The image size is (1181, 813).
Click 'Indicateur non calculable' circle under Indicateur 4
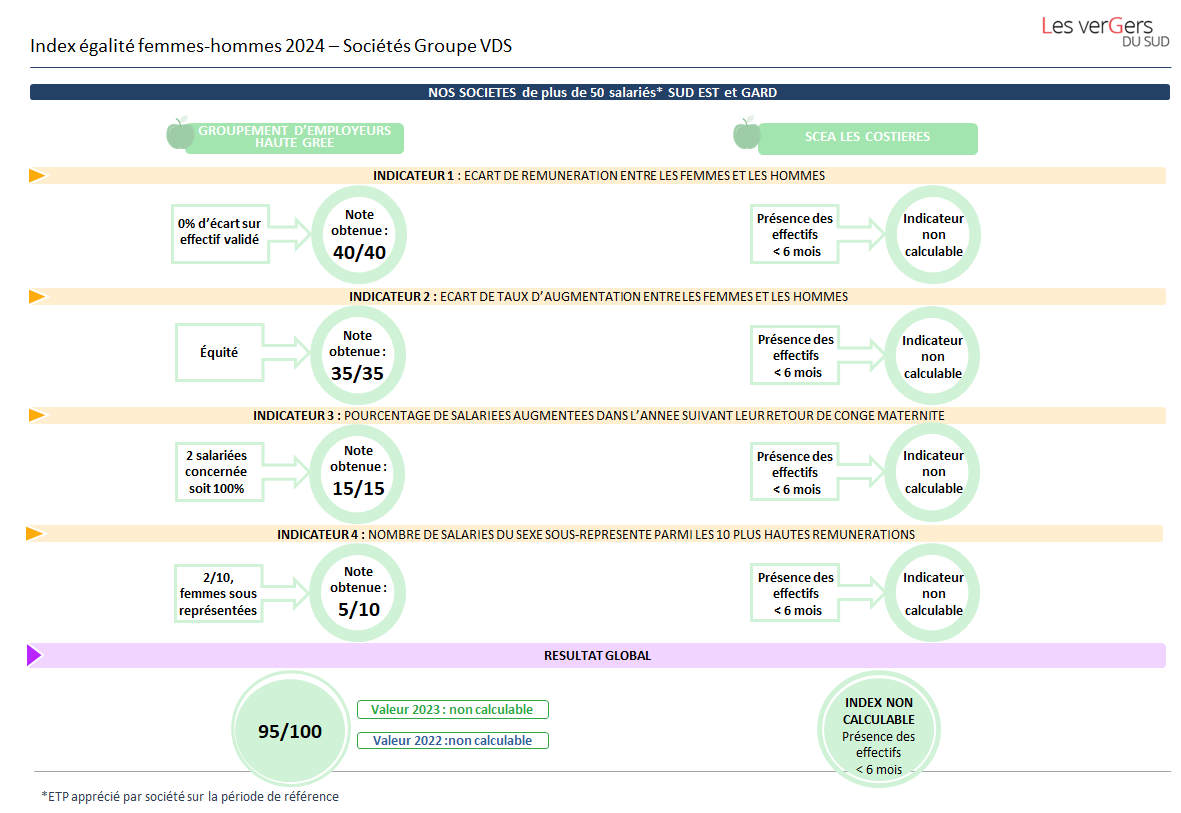coord(932,594)
